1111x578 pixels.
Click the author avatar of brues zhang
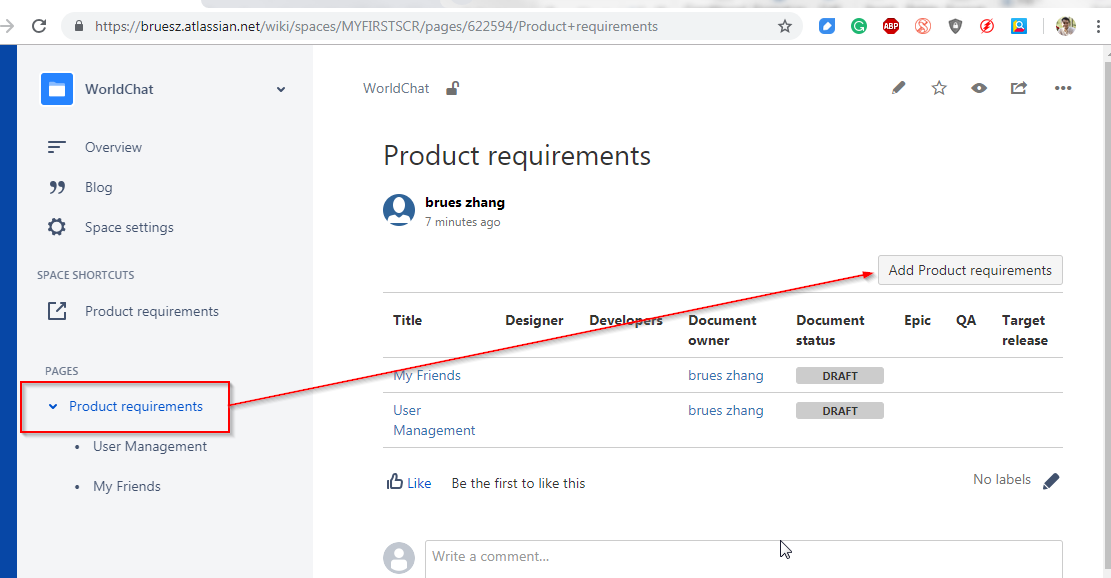click(399, 210)
